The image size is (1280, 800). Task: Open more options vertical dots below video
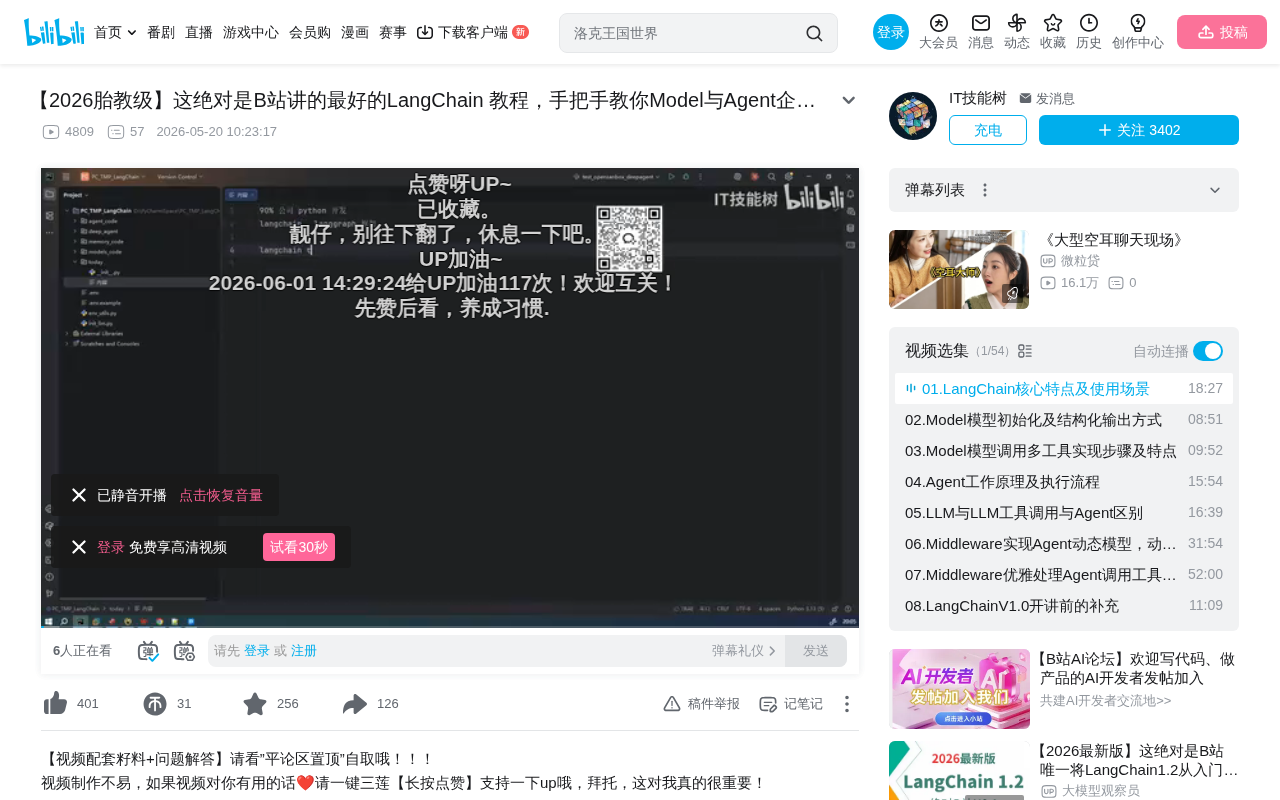click(x=846, y=704)
